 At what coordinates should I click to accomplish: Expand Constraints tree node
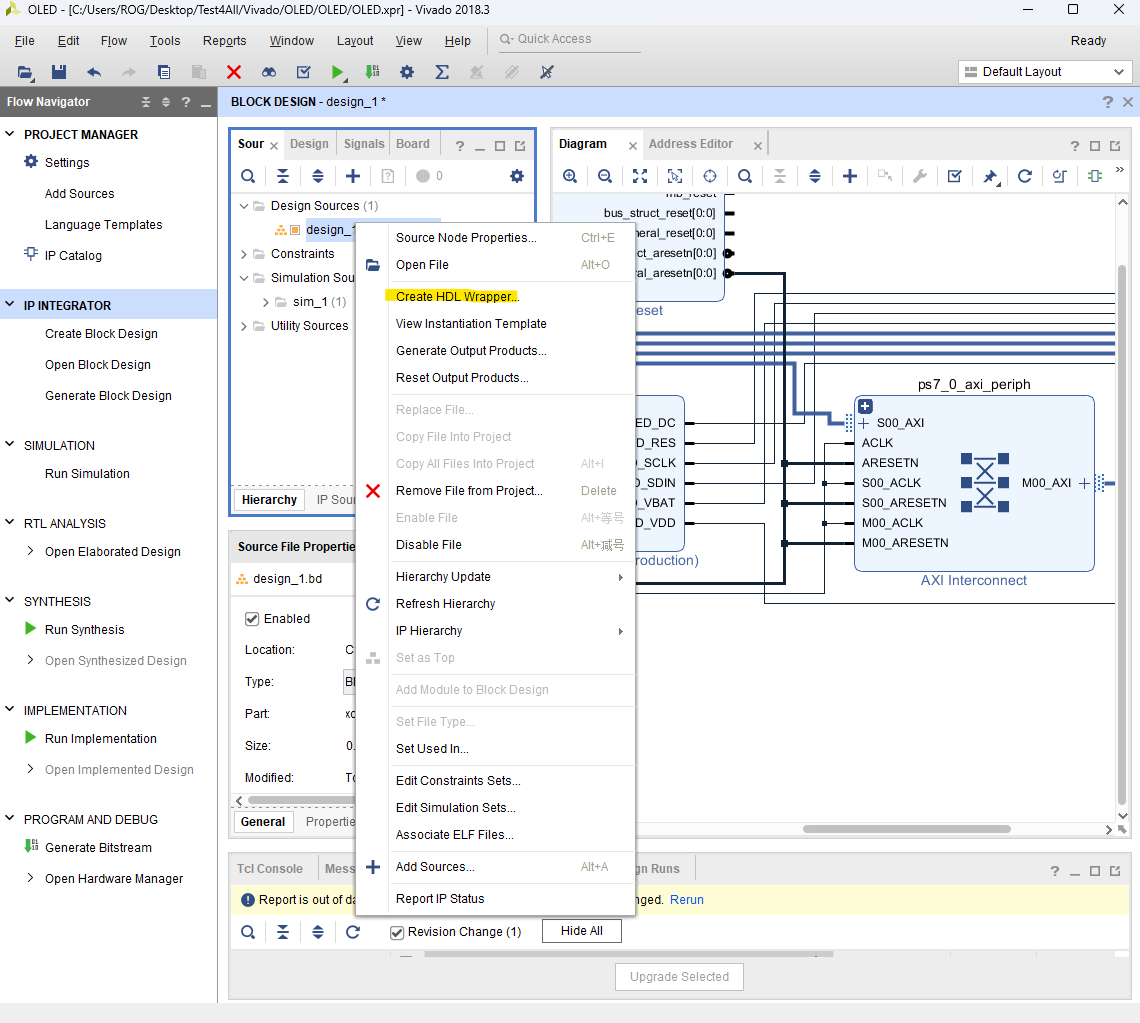pyautogui.click(x=244, y=254)
